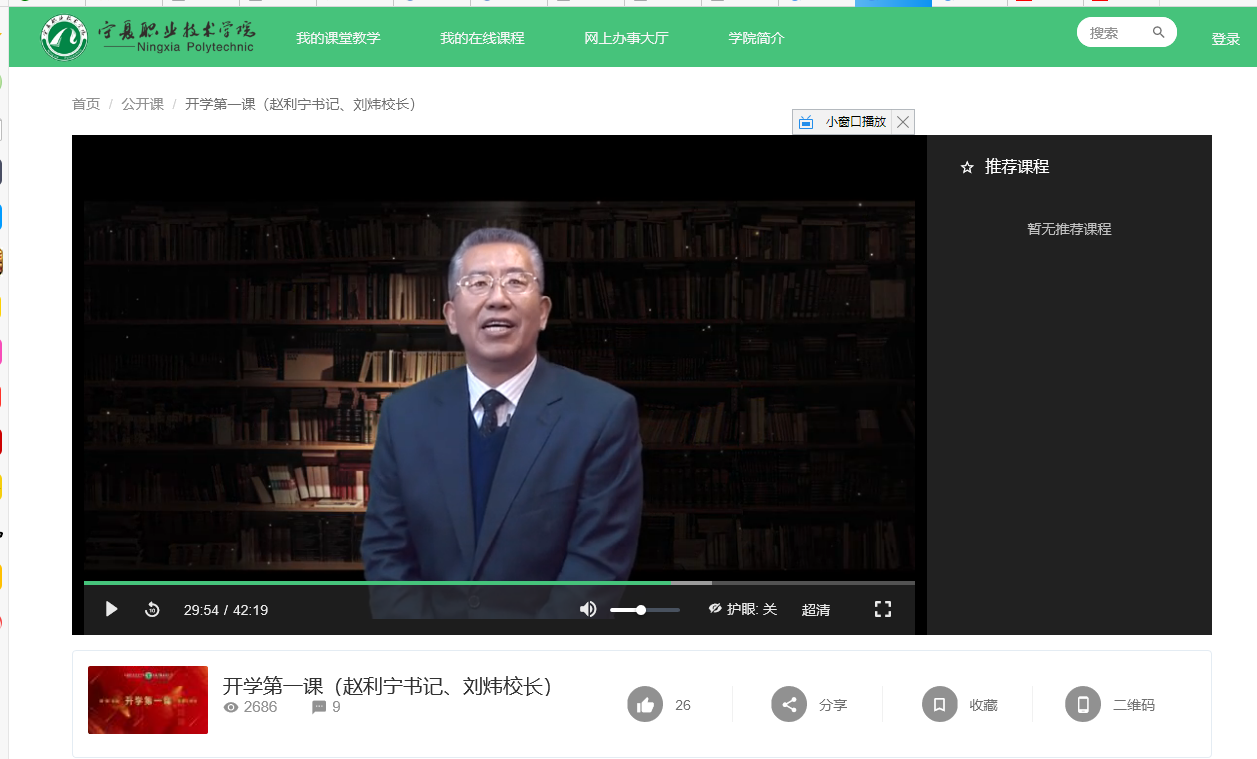This screenshot has height=759, width=1257.
Task: Rewind the video 10 seconds
Action: 152,609
